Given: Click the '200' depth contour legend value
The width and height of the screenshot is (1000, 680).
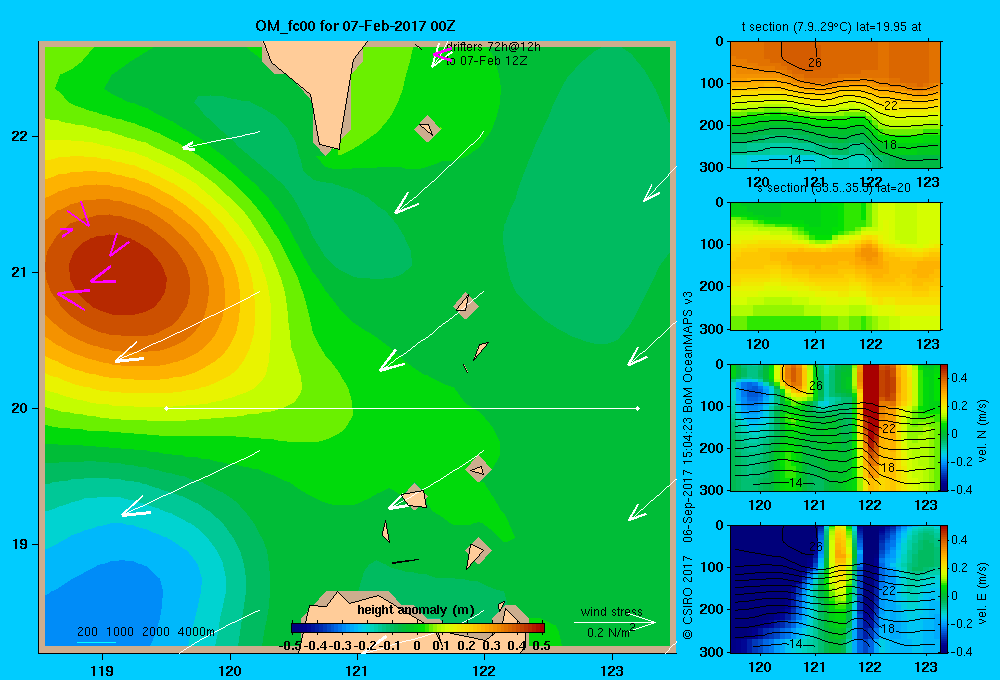Looking at the screenshot, I should [87, 632].
